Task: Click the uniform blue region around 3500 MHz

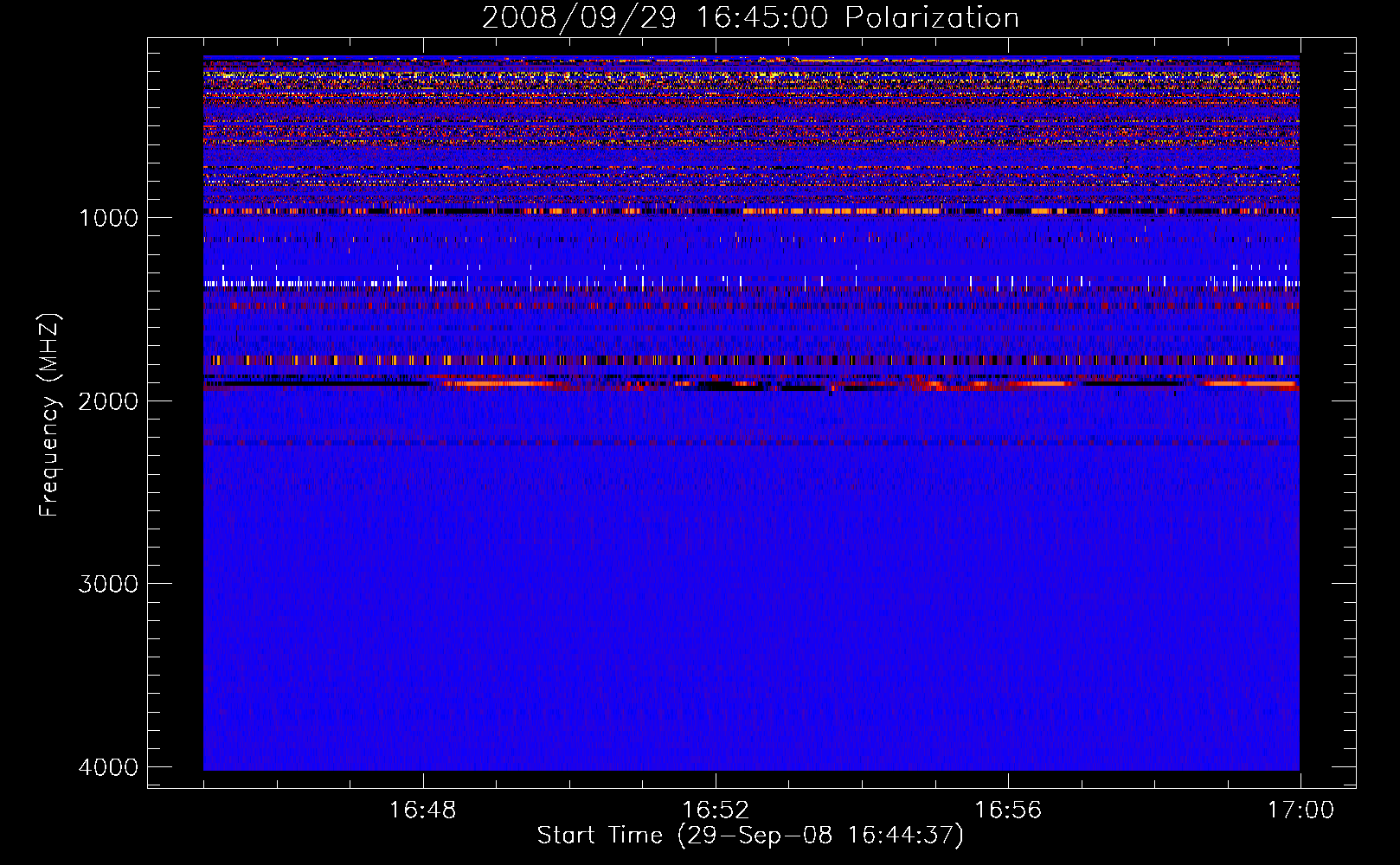Action: click(x=751, y=675)
